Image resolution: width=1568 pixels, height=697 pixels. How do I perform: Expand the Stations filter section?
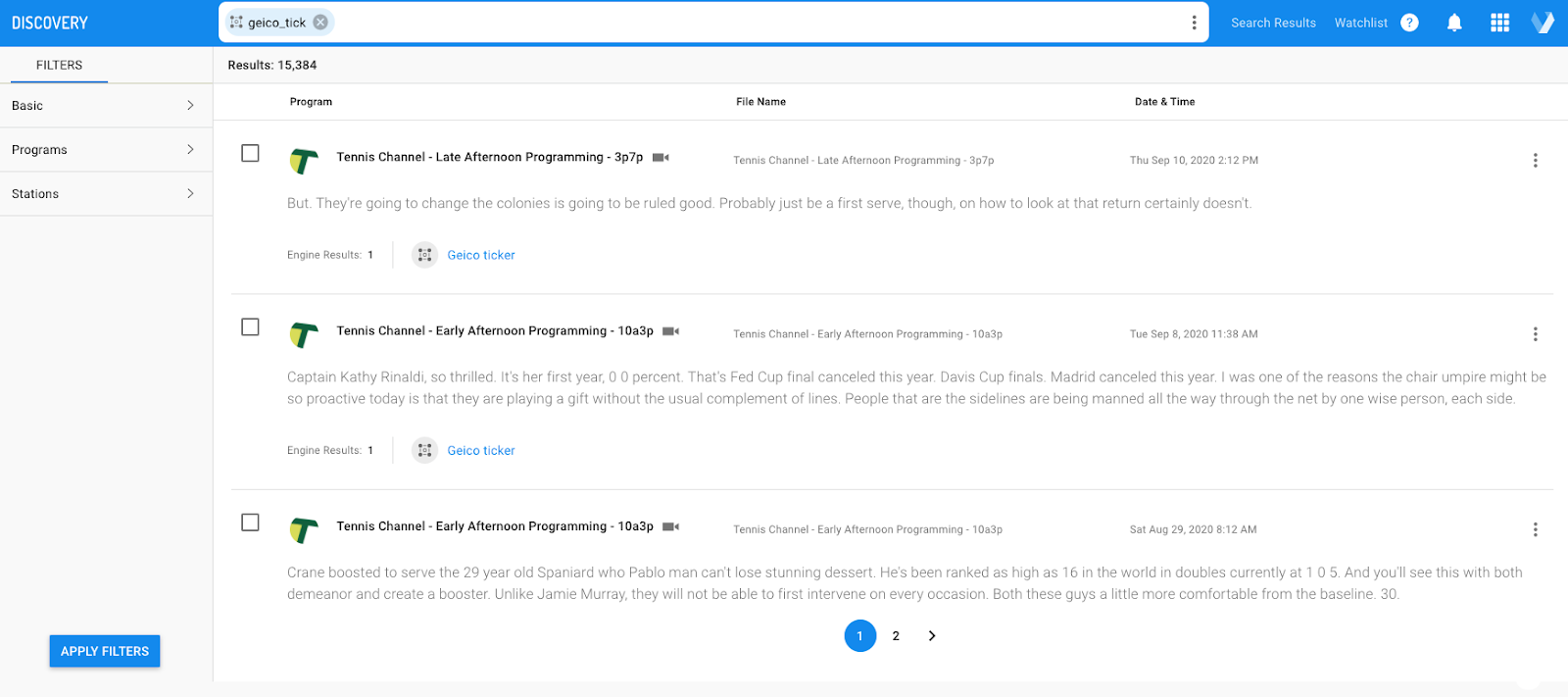106,194
